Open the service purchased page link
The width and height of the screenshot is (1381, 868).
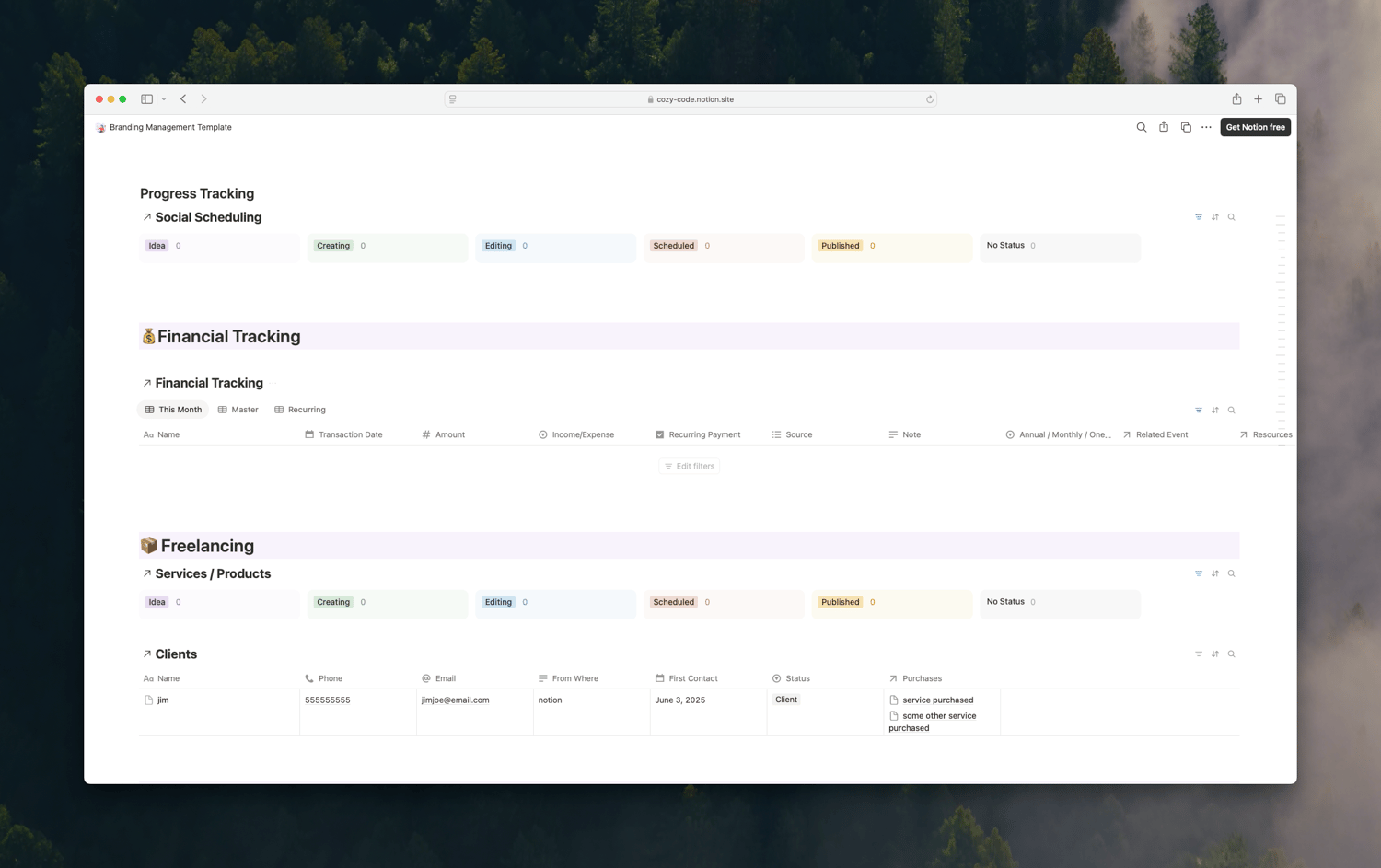[x=932, y=700]
